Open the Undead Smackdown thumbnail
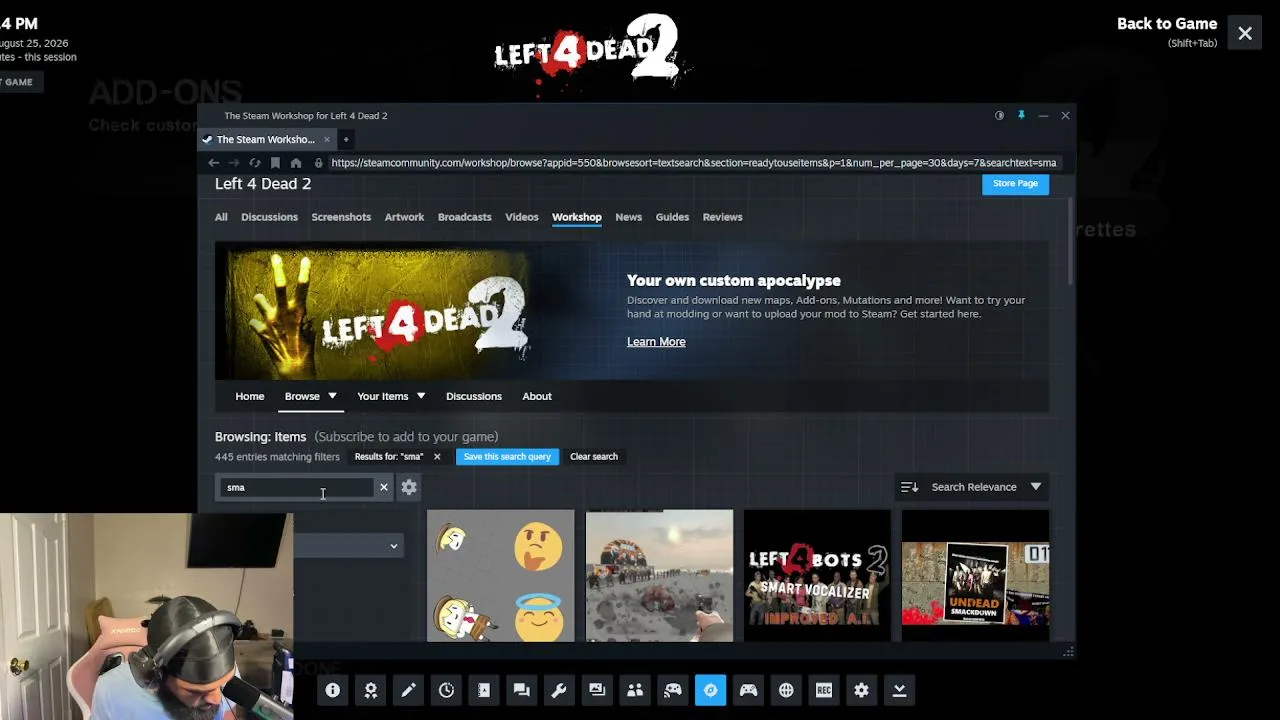Image resolution: width=1280 pixels, height=720 pixels. point(975,576)
